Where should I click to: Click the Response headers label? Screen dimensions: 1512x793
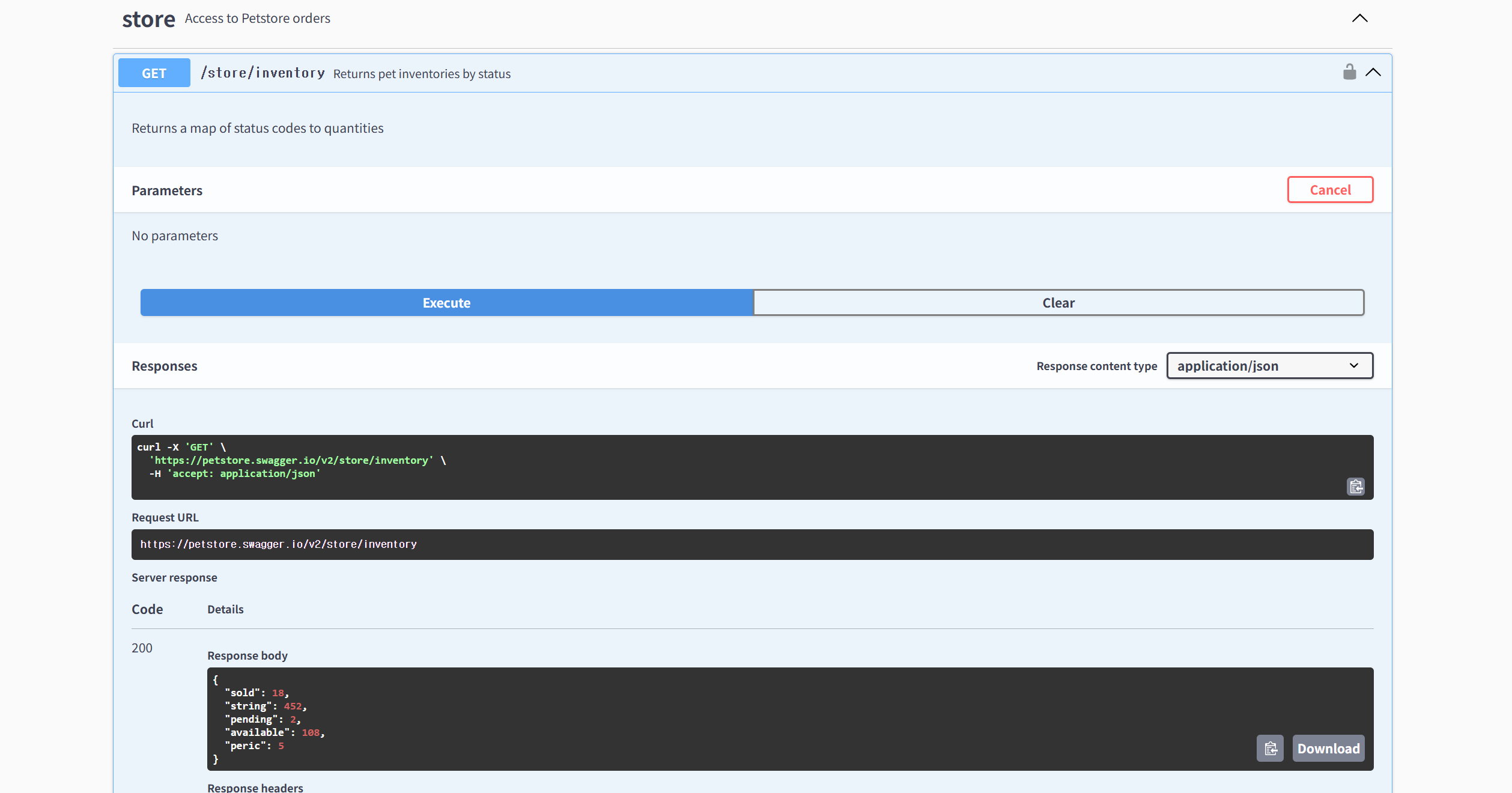tap(255, 787)
